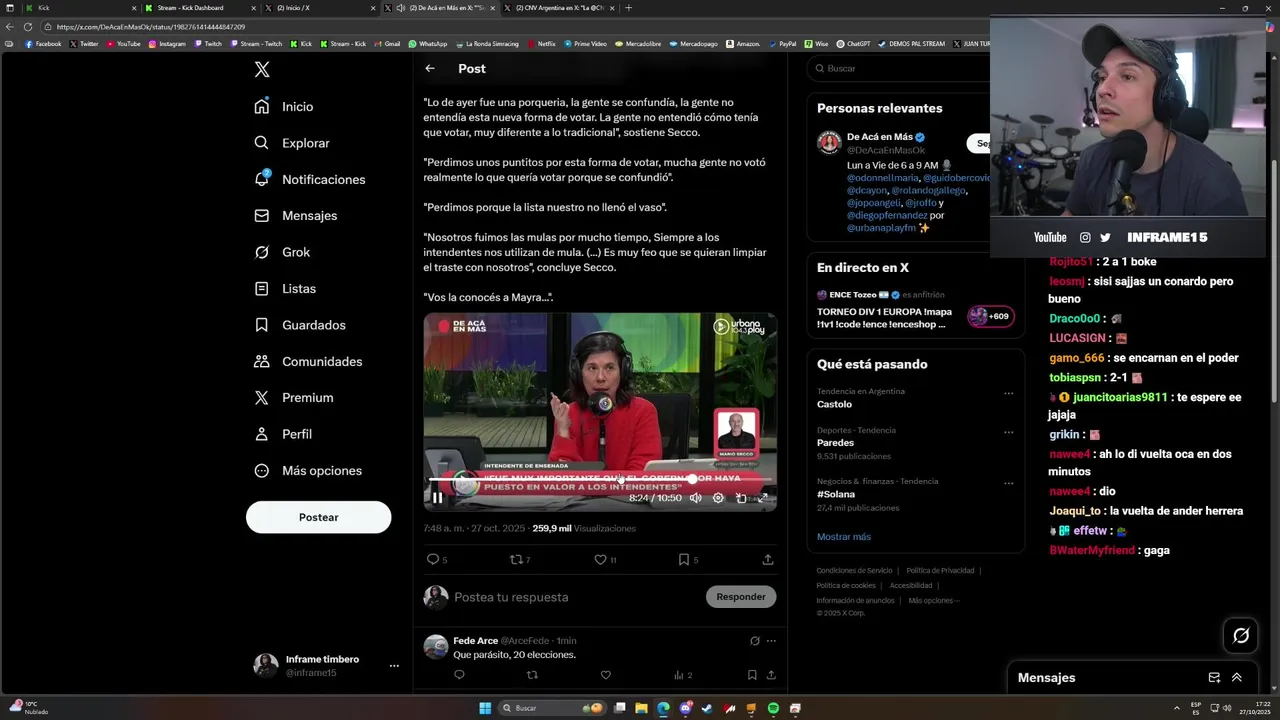Enter video fullscreen mode

pyautogui.click(x=763, y=498)
